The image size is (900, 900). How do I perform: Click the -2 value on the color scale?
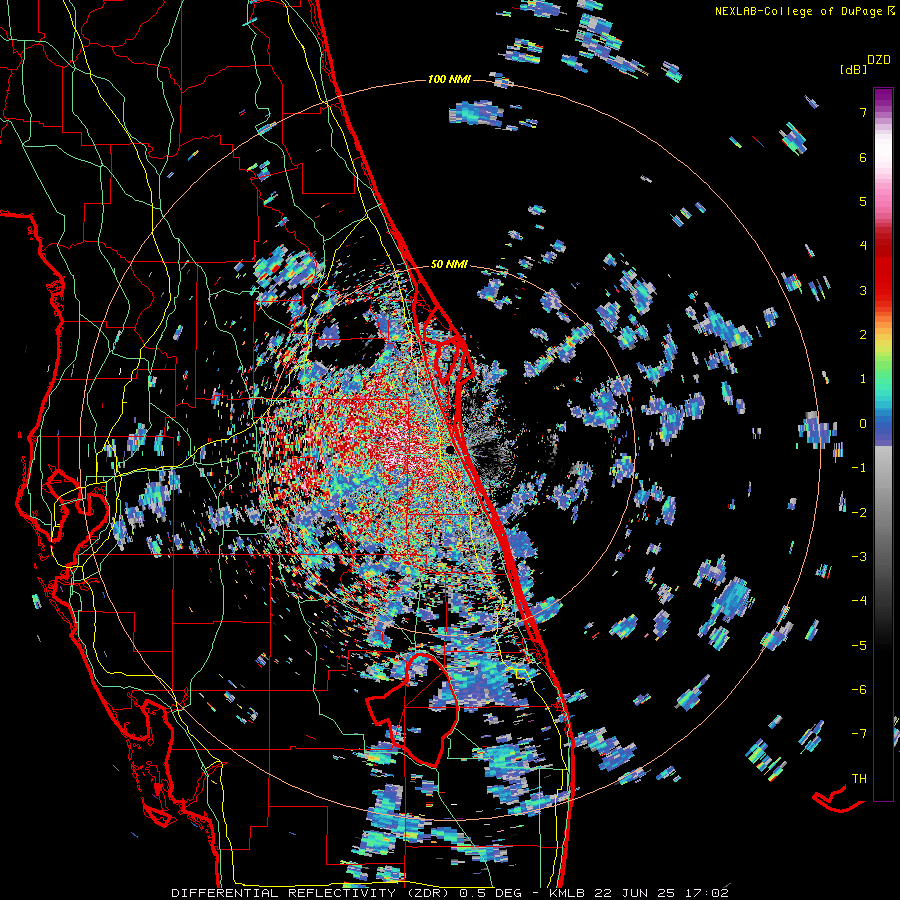(859, 513)
